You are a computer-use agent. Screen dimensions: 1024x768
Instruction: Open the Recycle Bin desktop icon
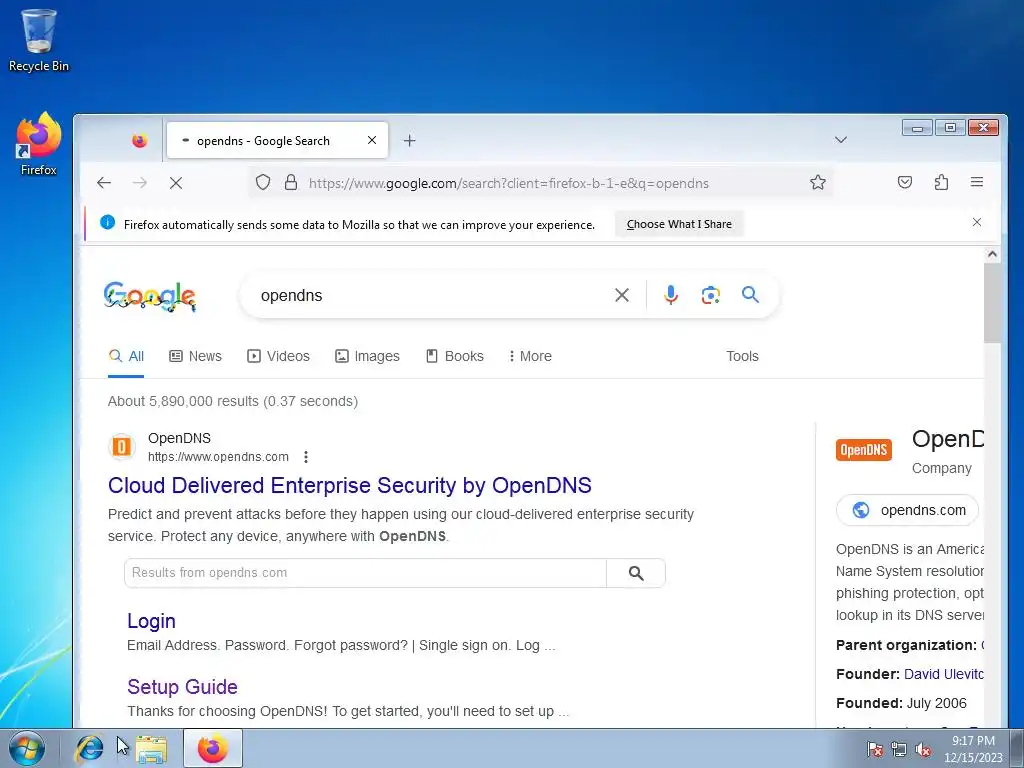coord(39,40)
